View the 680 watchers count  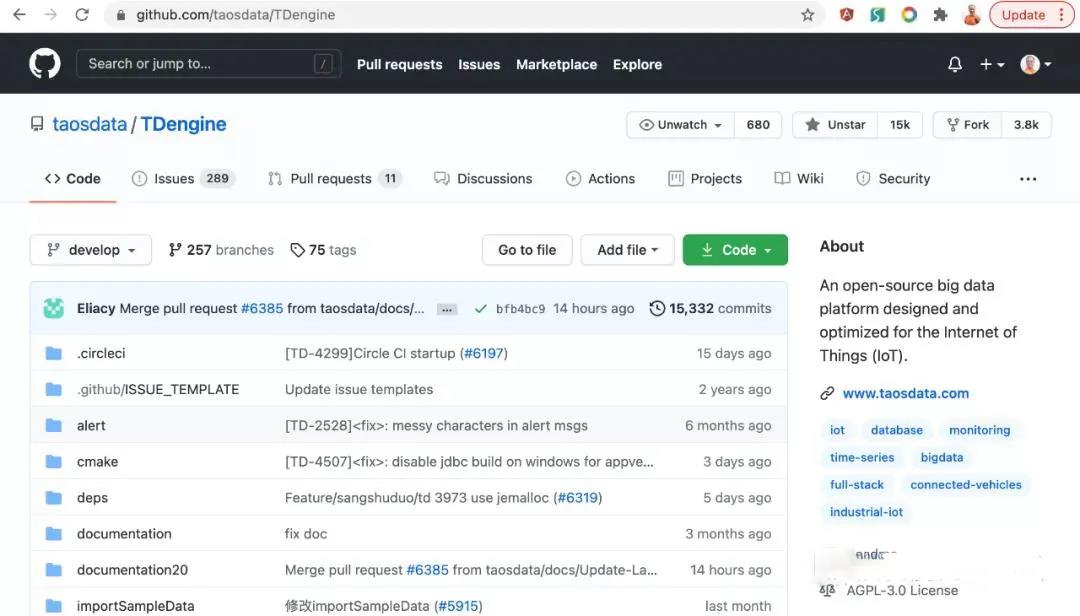tap(758, 125)
